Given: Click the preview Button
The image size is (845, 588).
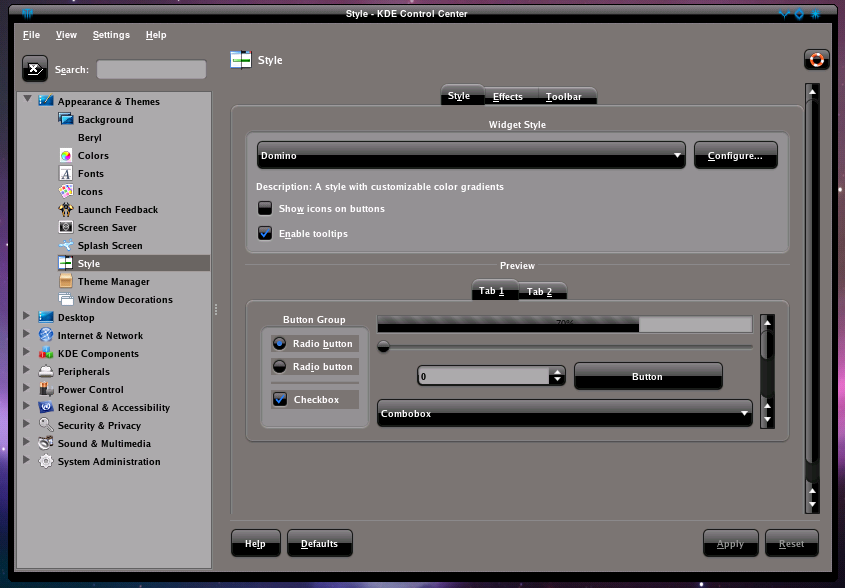Looking at the screenshot, I should tap(648, 376).
